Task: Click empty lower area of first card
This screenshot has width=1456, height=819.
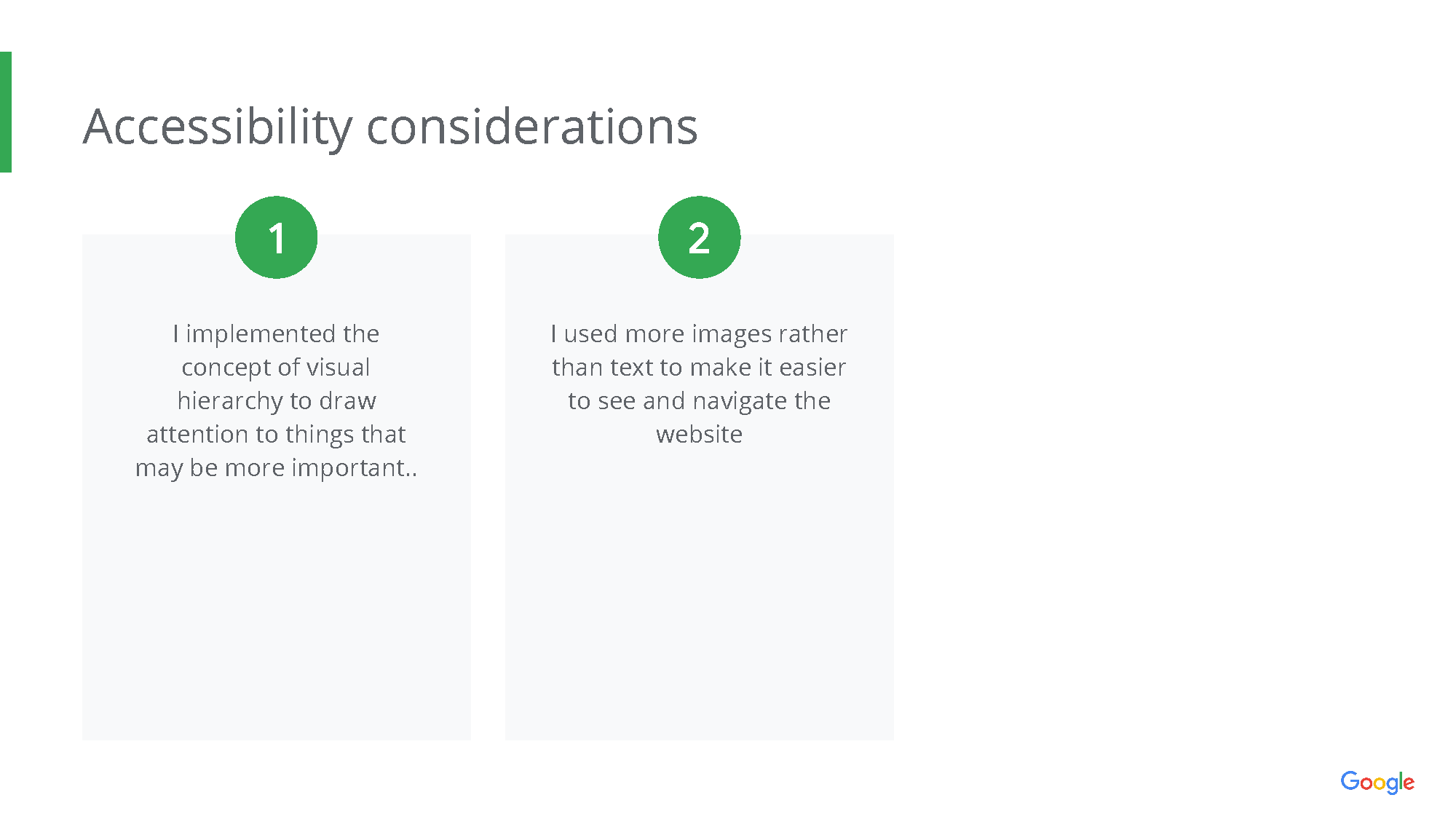Action: [276, 619]
